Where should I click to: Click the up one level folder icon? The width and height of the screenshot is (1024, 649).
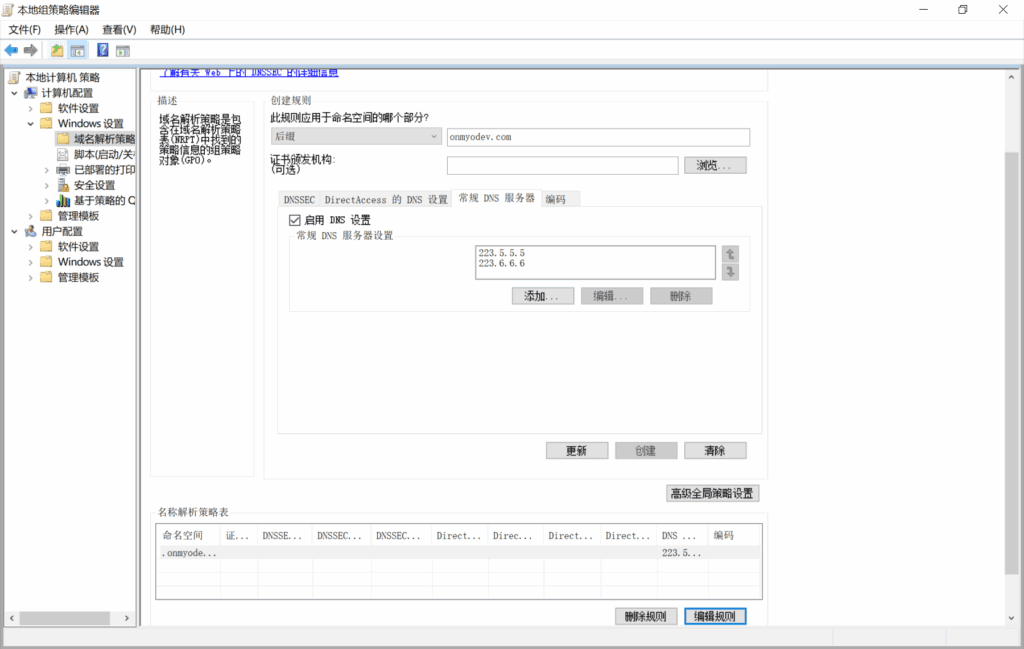click(58, 50)
